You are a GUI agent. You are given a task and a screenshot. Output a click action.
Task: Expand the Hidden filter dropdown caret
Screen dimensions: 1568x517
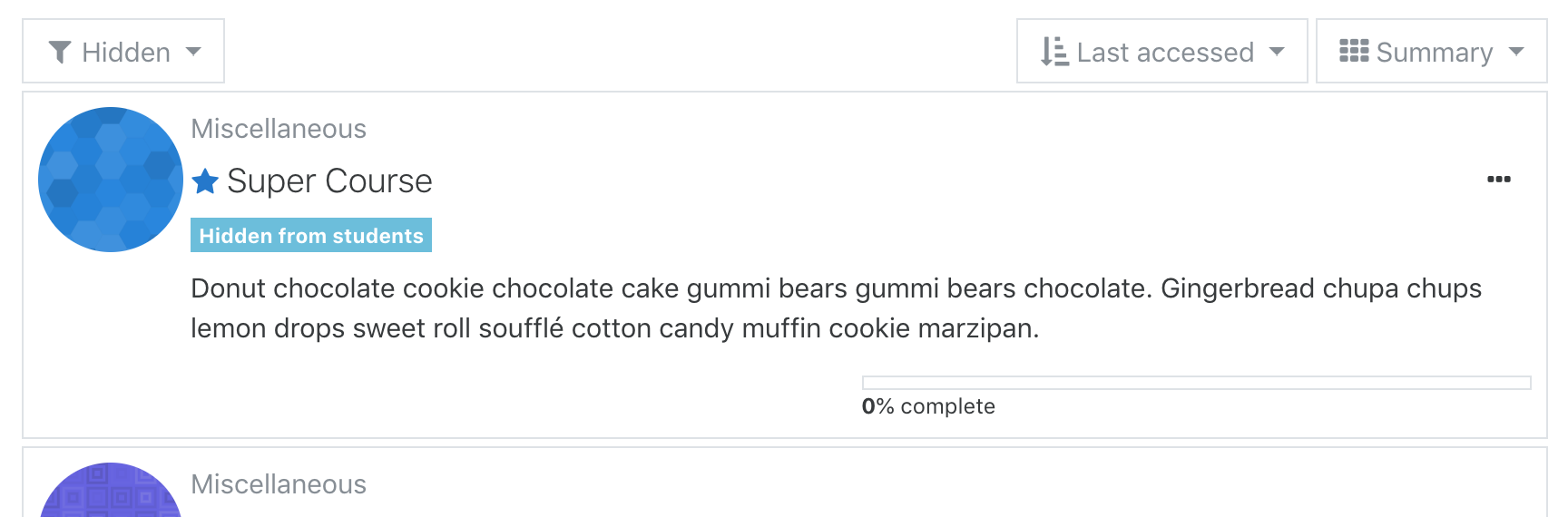tap(193, 52)
